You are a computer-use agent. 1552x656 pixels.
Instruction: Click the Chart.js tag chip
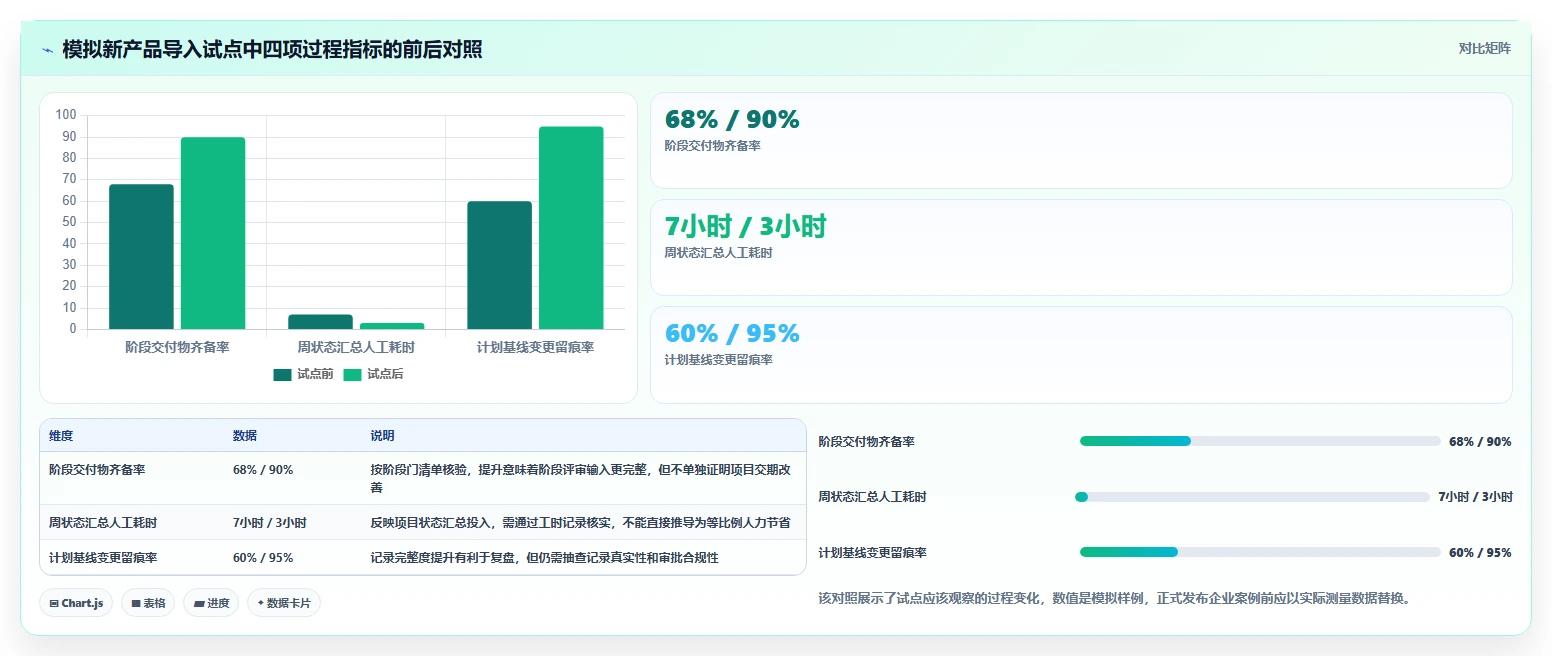(x=76, y=603)
